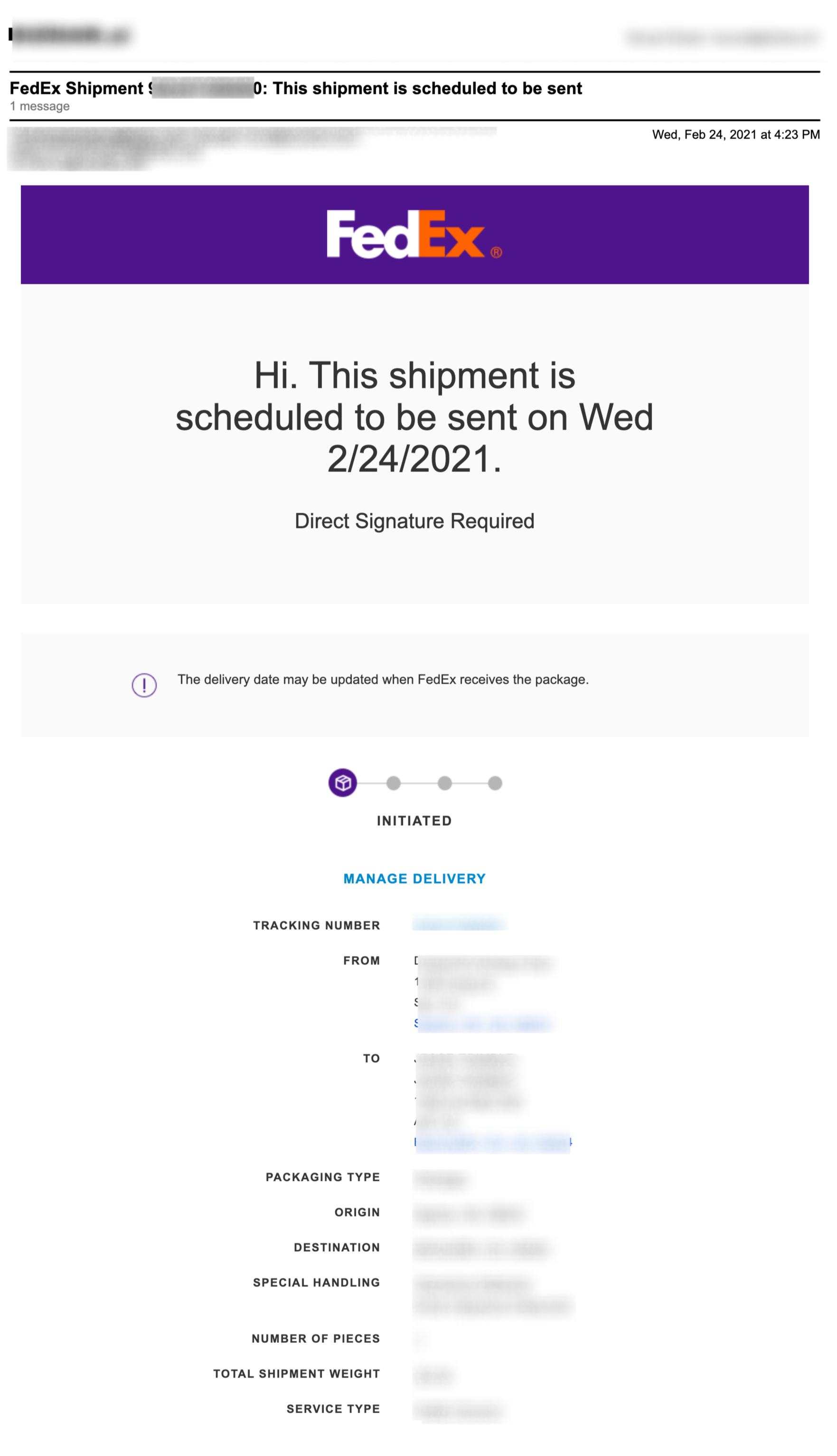Click the FedEx logo in the purple banner

(414, 235)
